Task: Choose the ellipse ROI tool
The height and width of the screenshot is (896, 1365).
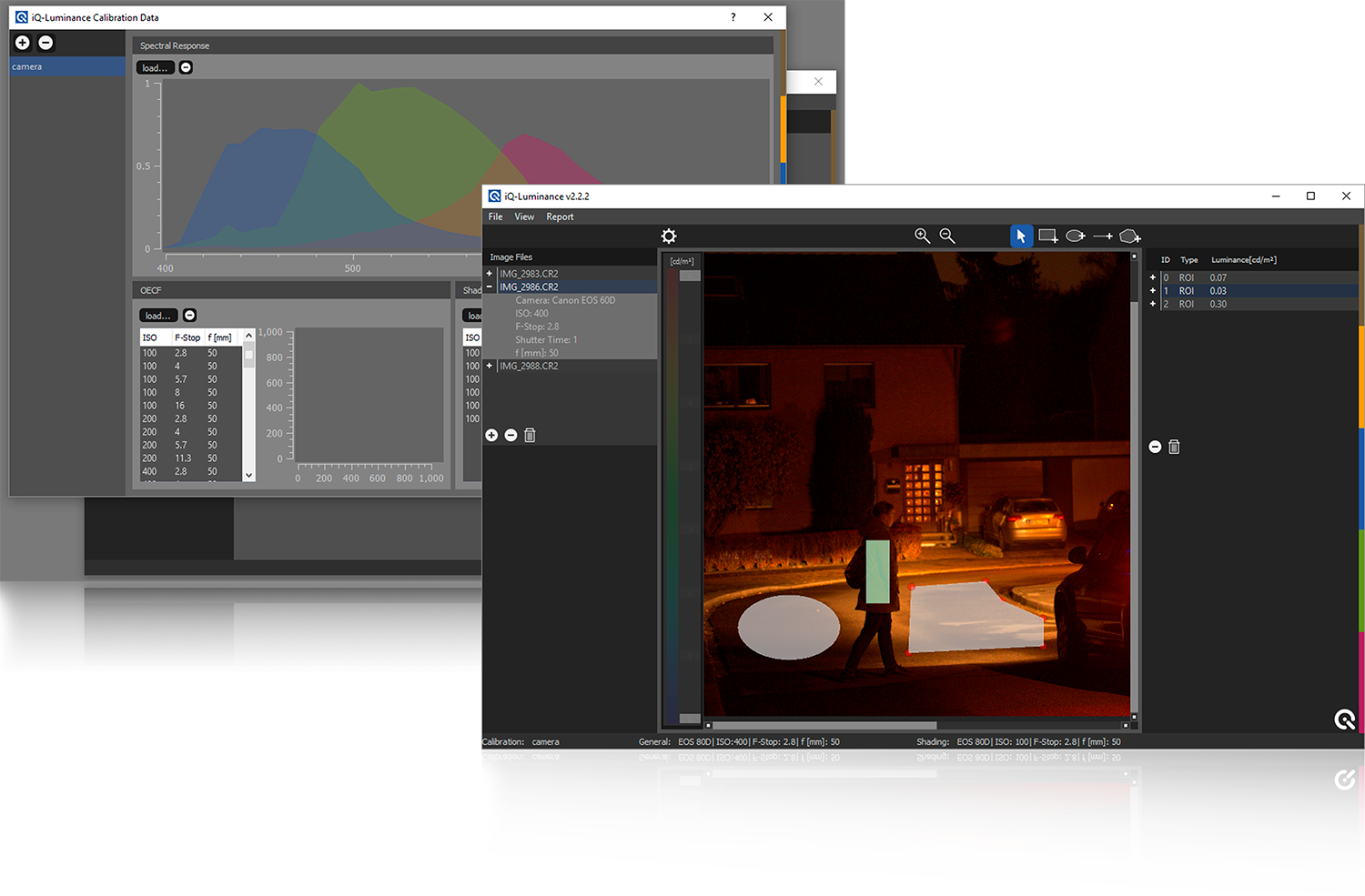Action: (x=1076, y=236)
